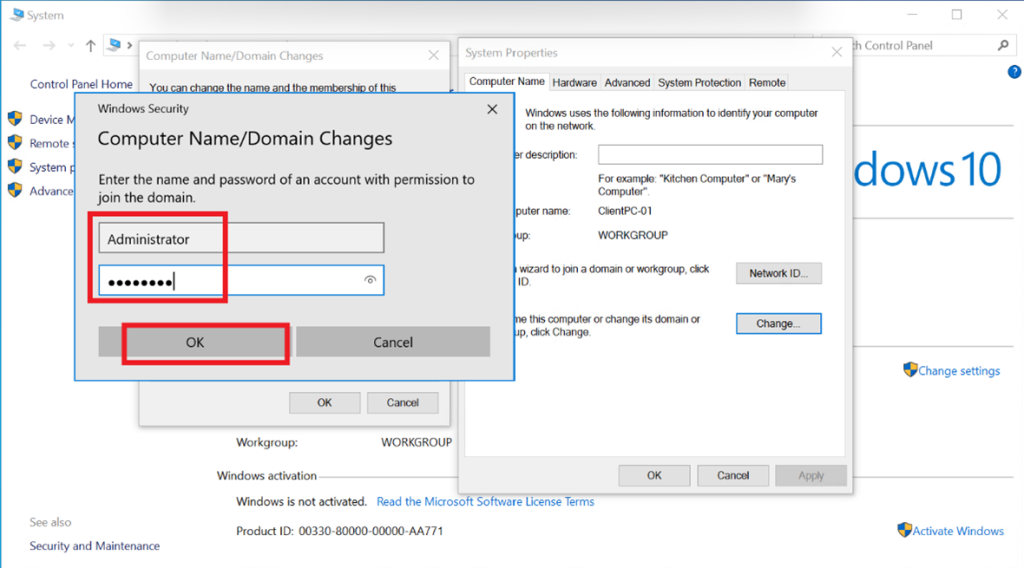
Task: Click the Change... button in System Properties
Action: click(x=778, y=324)
